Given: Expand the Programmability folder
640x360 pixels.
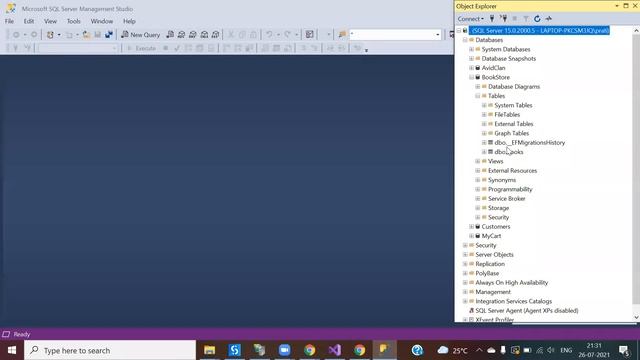Looking at the screenshot, I should coord(478,189).
